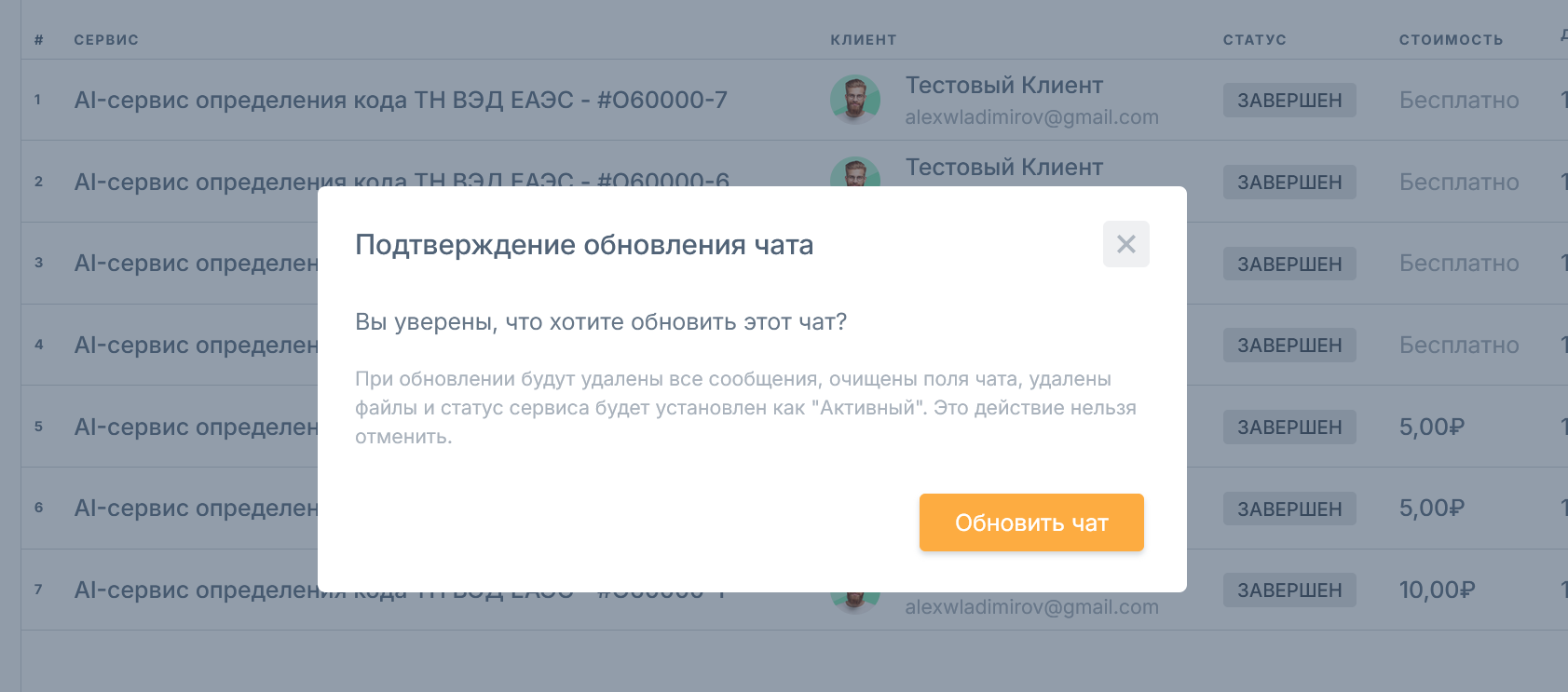Image resolution: width=1568 pixels, height=692 pixels.
Task: Sort by the СЕРВИС column header
Action: (106, 40)
